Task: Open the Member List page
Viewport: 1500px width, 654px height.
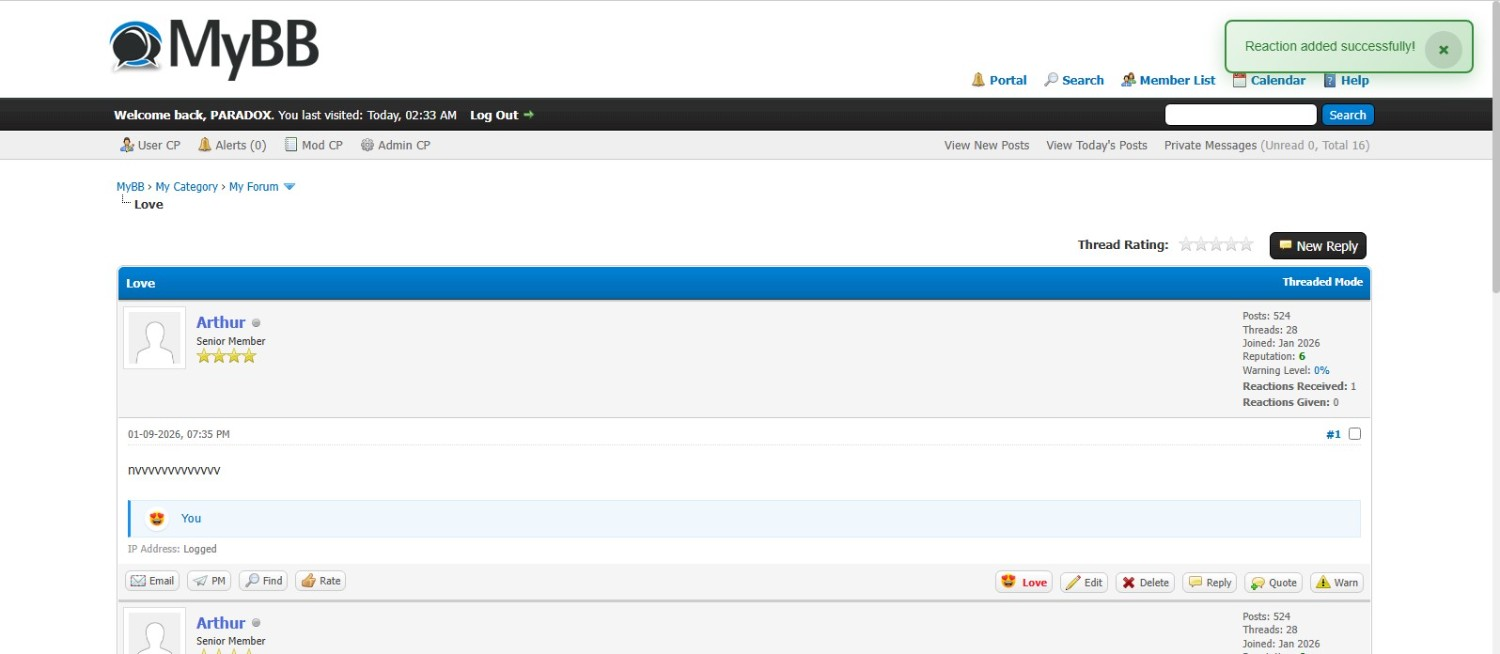Action: click(x=1168, y=80)
